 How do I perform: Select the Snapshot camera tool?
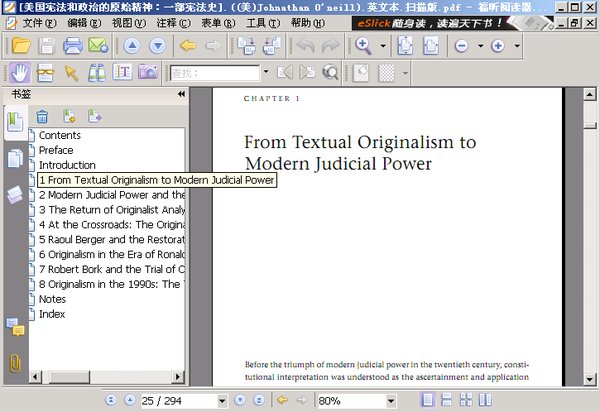click(148, 72)
